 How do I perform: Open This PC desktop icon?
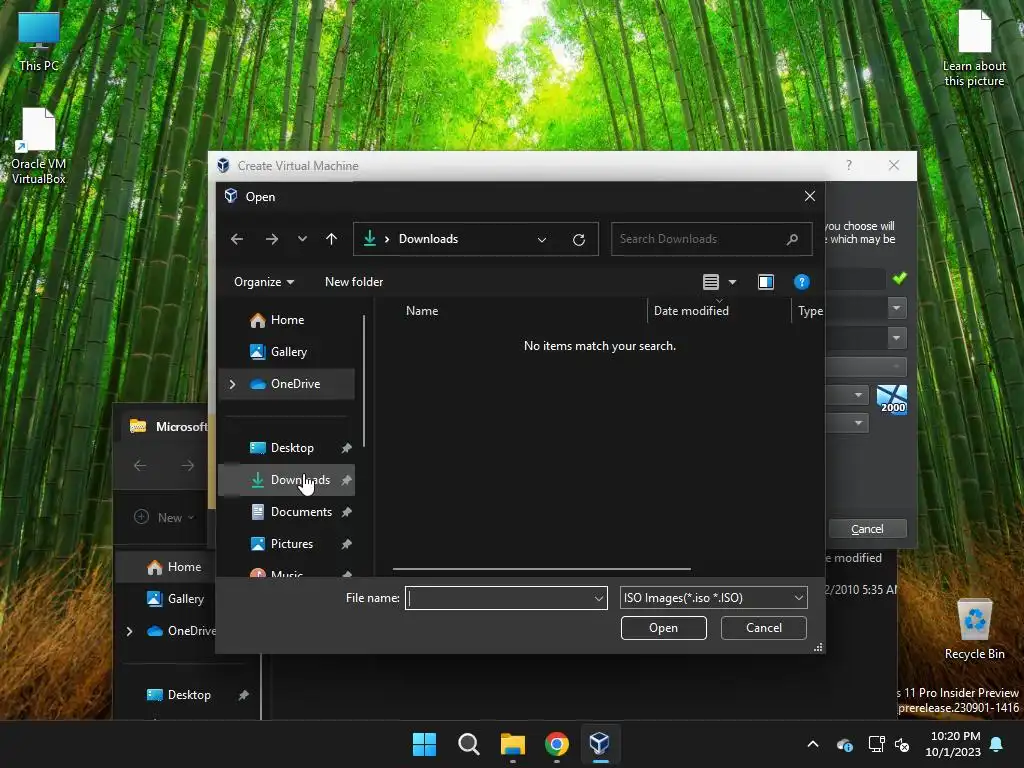pyautogui.click(x=39, y=41)
